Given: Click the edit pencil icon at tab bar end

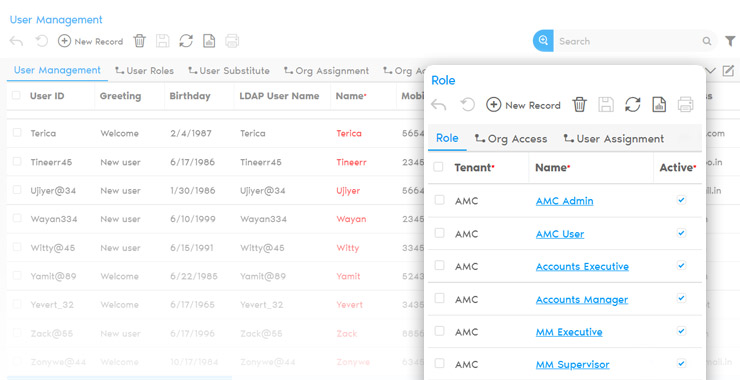Looking at the screenshot, I should (x=728, y=71).
